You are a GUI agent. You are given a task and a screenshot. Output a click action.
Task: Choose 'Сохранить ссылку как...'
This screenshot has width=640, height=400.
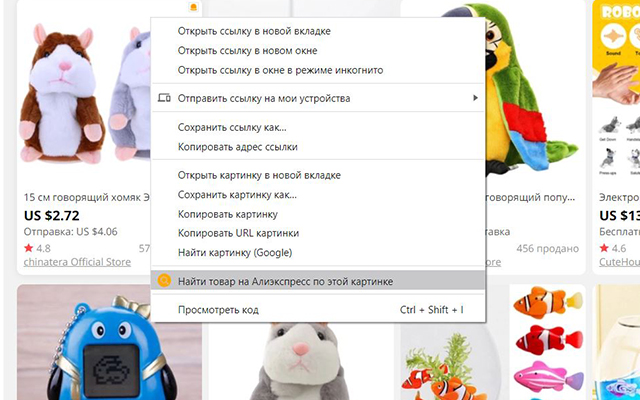coord(318,127)
